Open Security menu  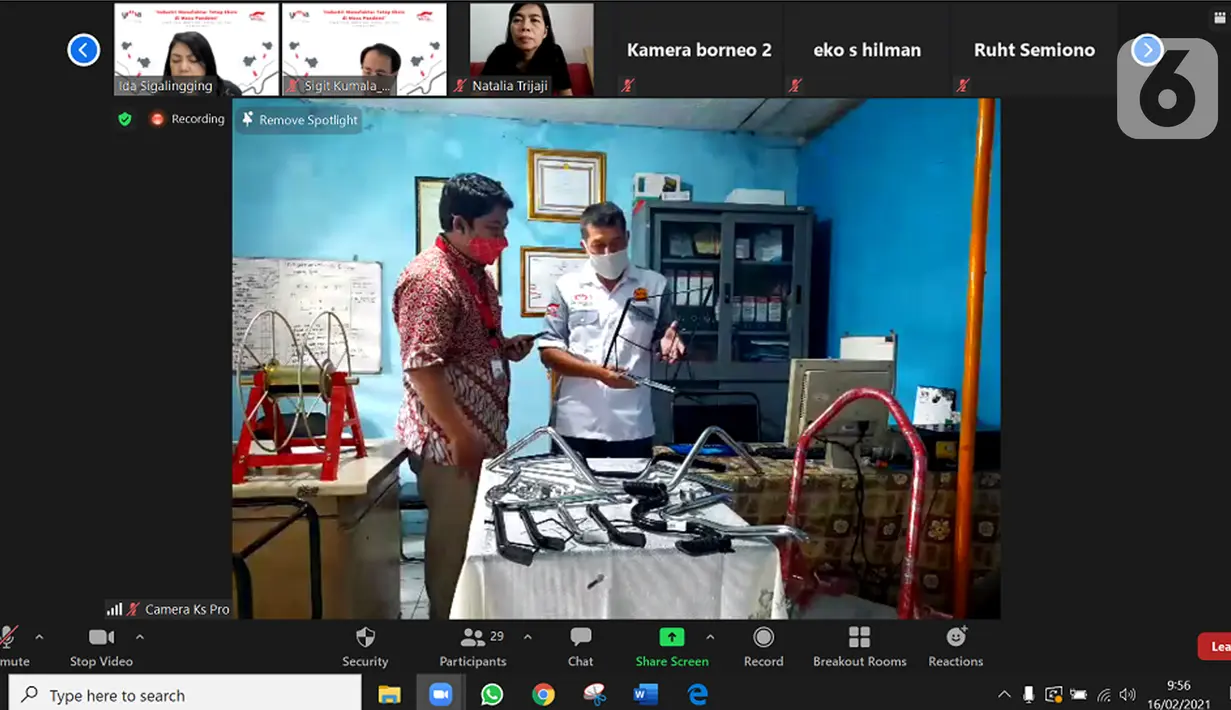(x=365, y=646)
